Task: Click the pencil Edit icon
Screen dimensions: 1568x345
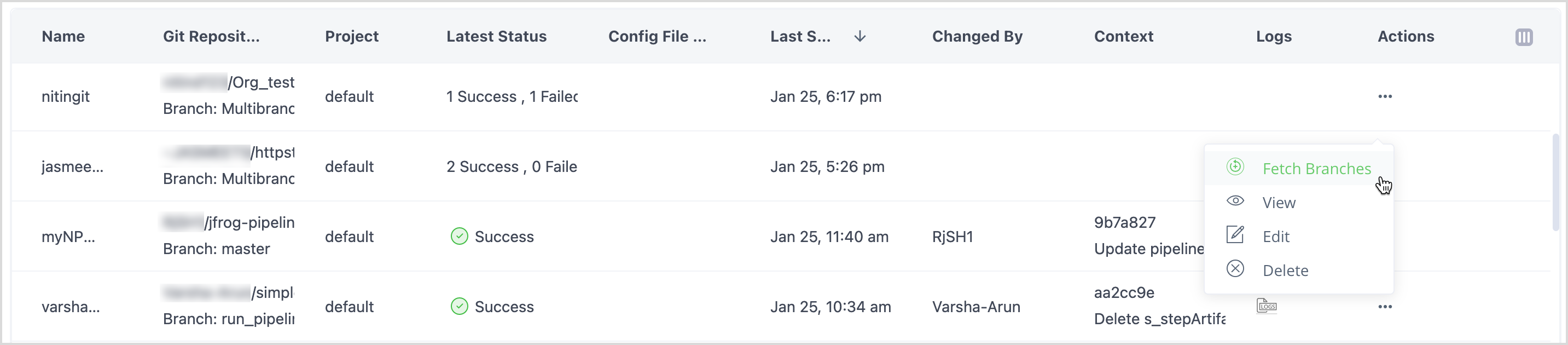Action: point(1235,235)
